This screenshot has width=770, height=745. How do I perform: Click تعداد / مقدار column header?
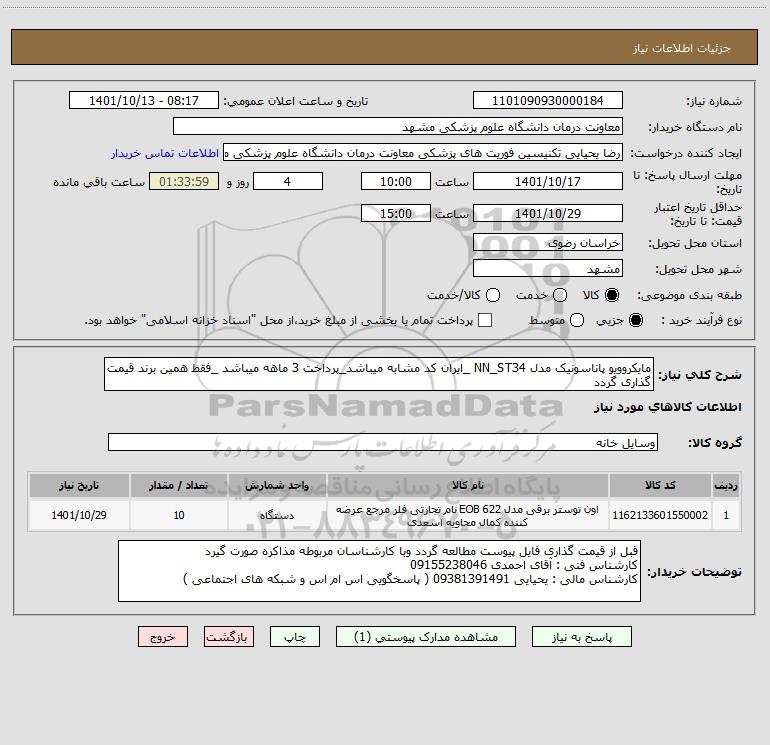pyautogui.click(x=179, y=485)
